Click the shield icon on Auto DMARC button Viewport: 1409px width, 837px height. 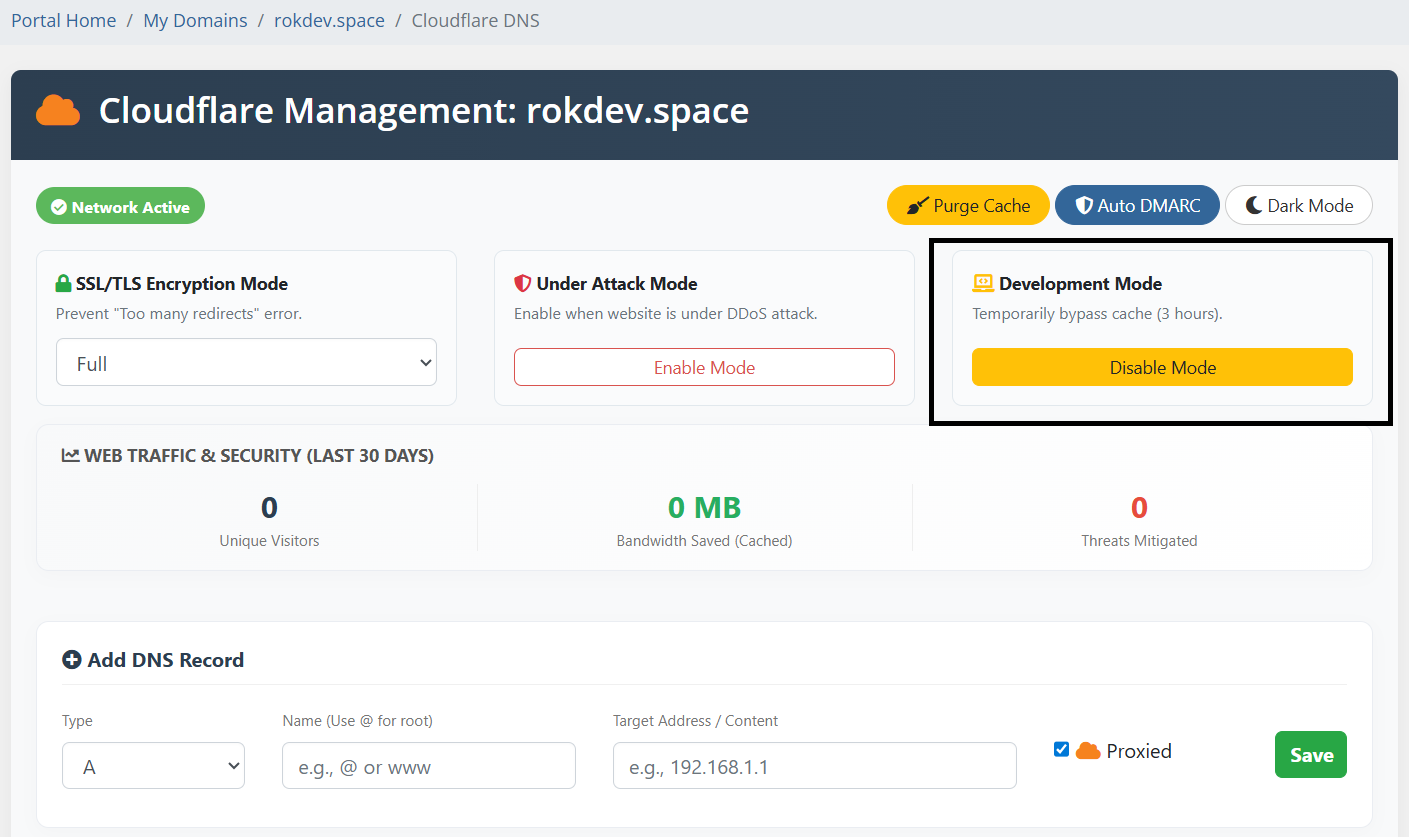[1085, 204]
